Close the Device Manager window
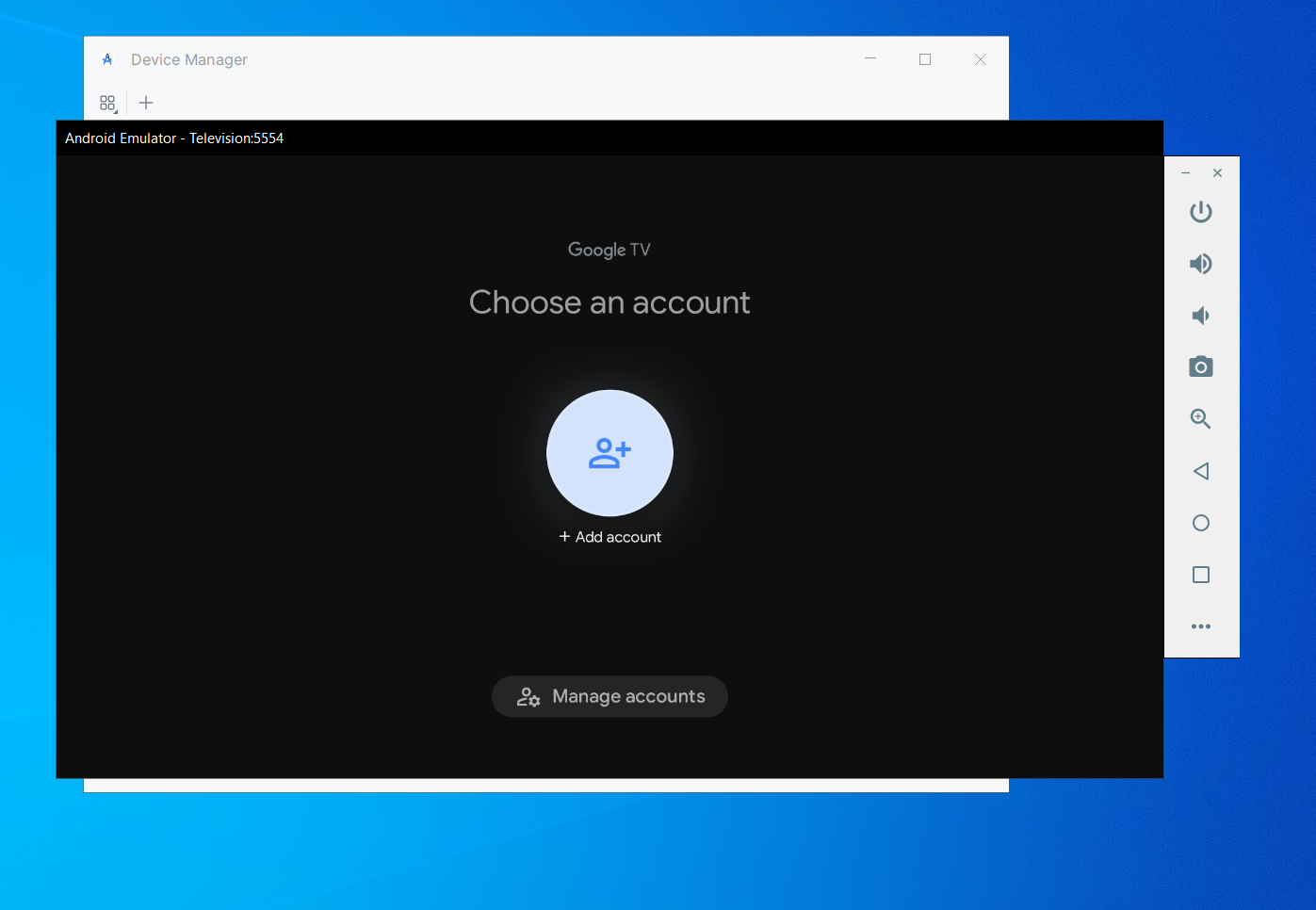This screenshot has height=910, width=1316. pyautogui.click(x=981, y=58)
